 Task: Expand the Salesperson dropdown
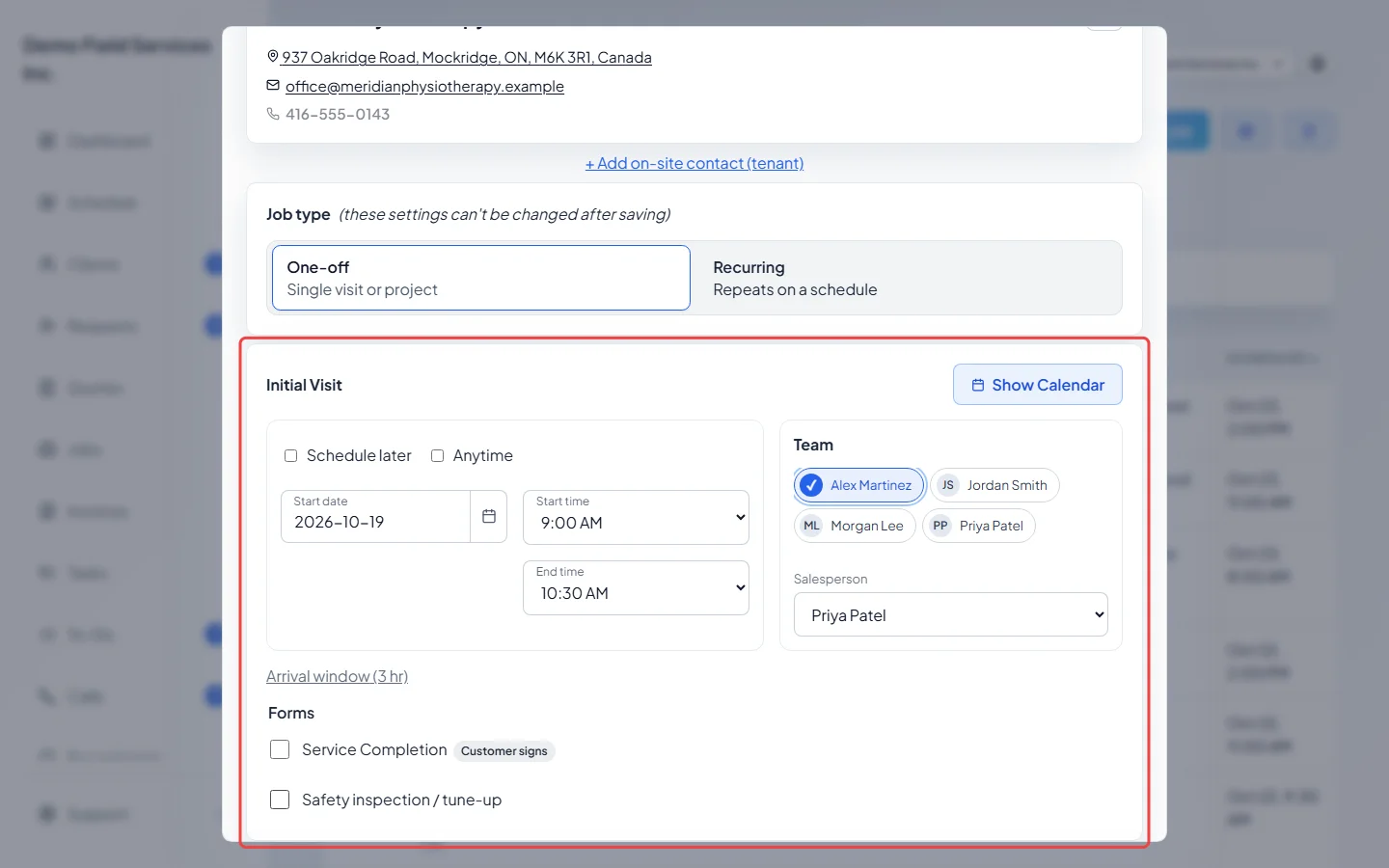[951, 614]
